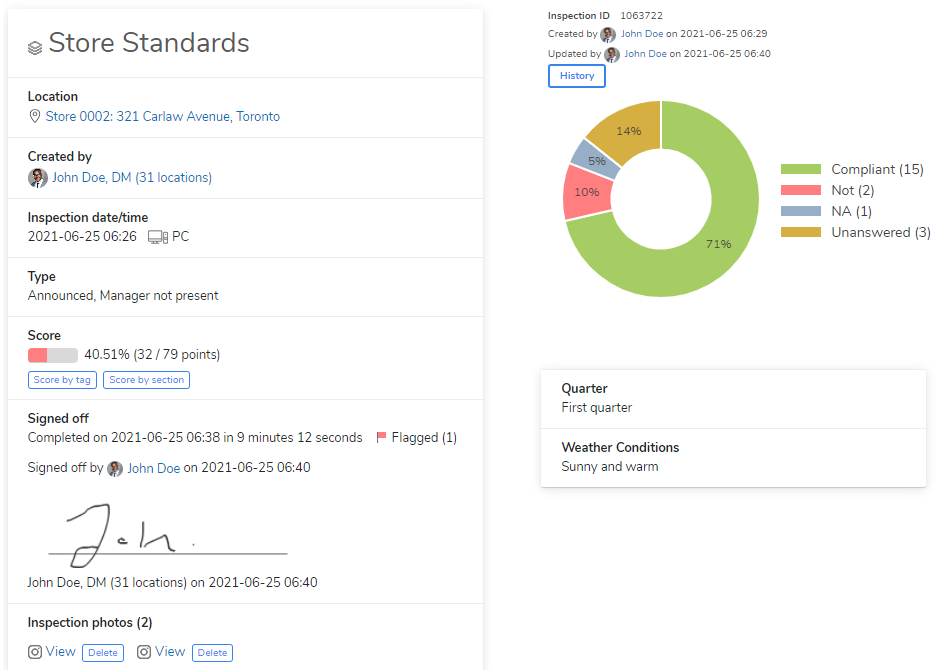Screen dimensions: 948x670
Task: Click the 71% compliant segment of the donut chart
Action: [x=717, y=243]
